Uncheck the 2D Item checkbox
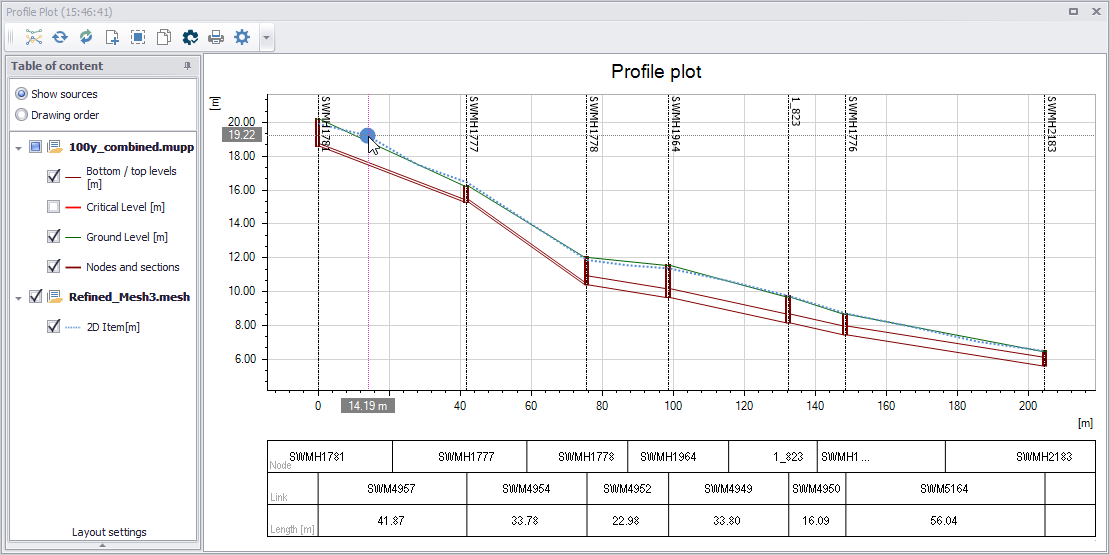This screenshot has height=555, width=1110. click(x=53, y=327)
